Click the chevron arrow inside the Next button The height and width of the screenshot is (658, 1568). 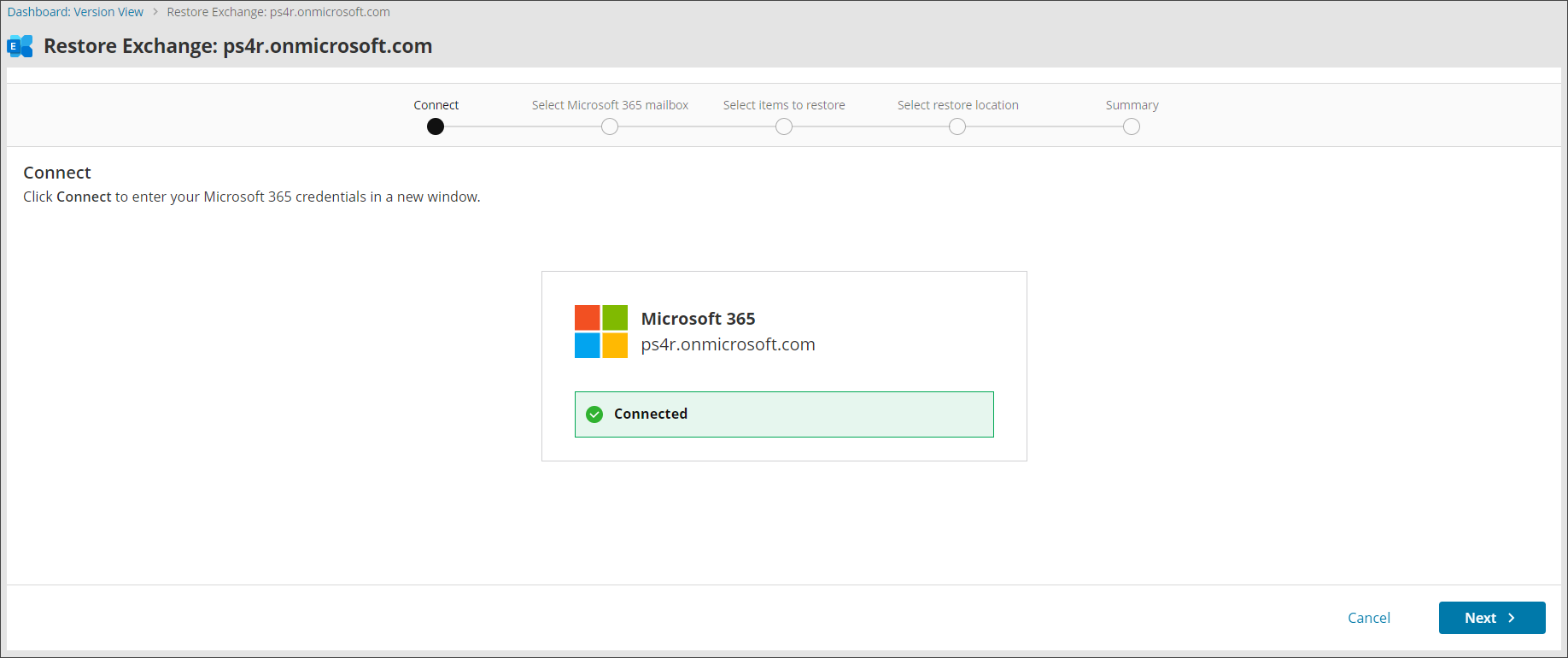(1511, 618)
